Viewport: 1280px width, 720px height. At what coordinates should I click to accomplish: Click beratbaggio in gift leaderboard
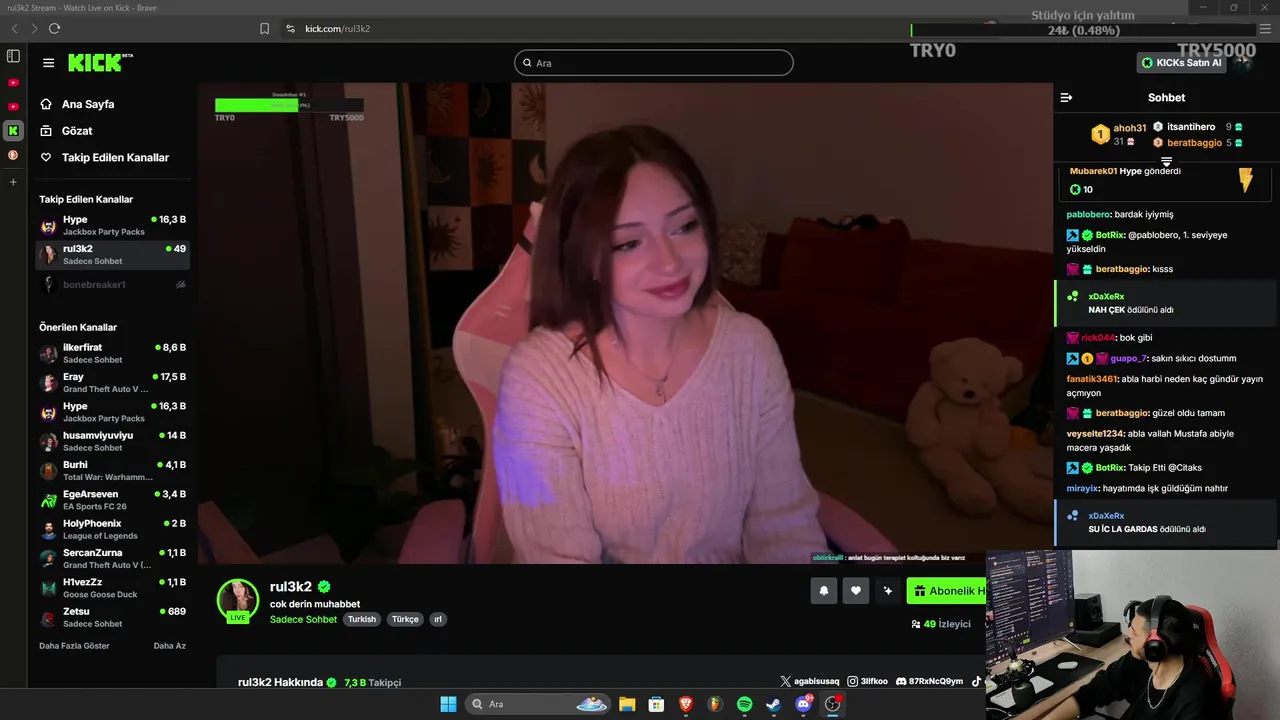[1194, 143]
